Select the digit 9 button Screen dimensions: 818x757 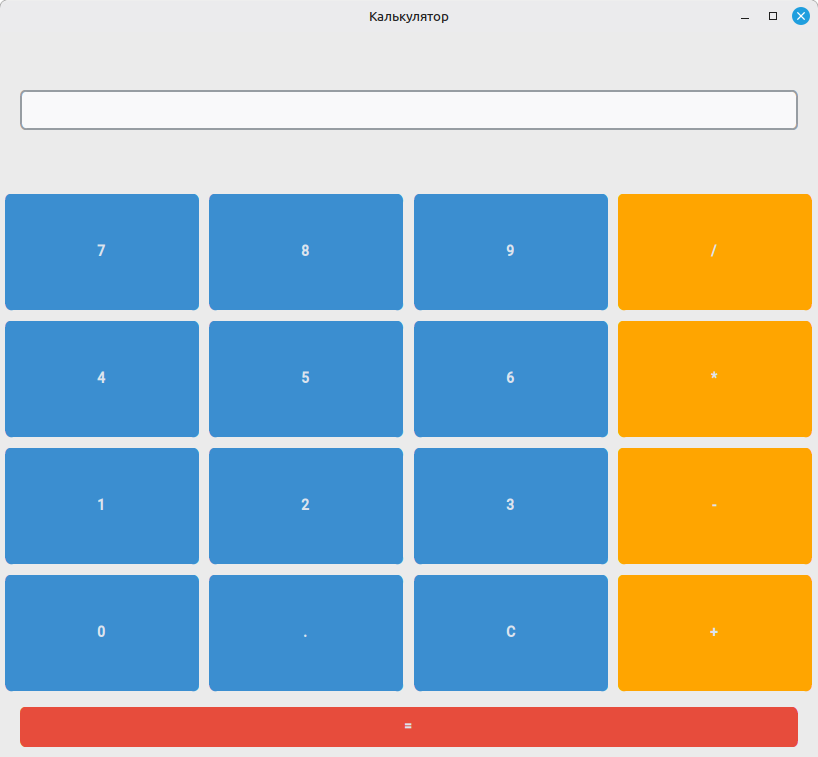pos(511,251)
